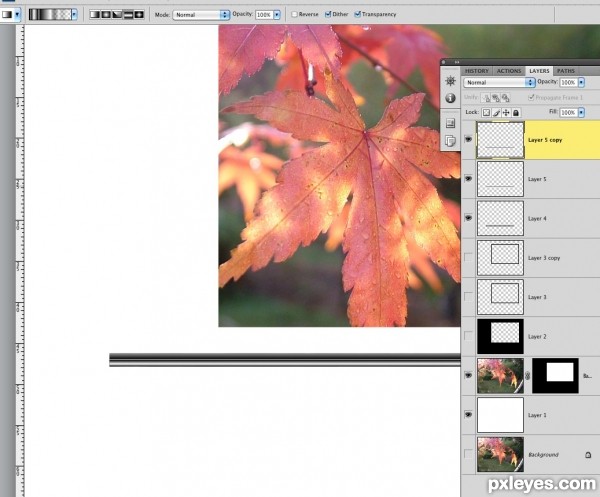Click 'Background' layer name text
The height and width of the screenshot is (497, 600).
pyautogui.click(x=543, y=455)
